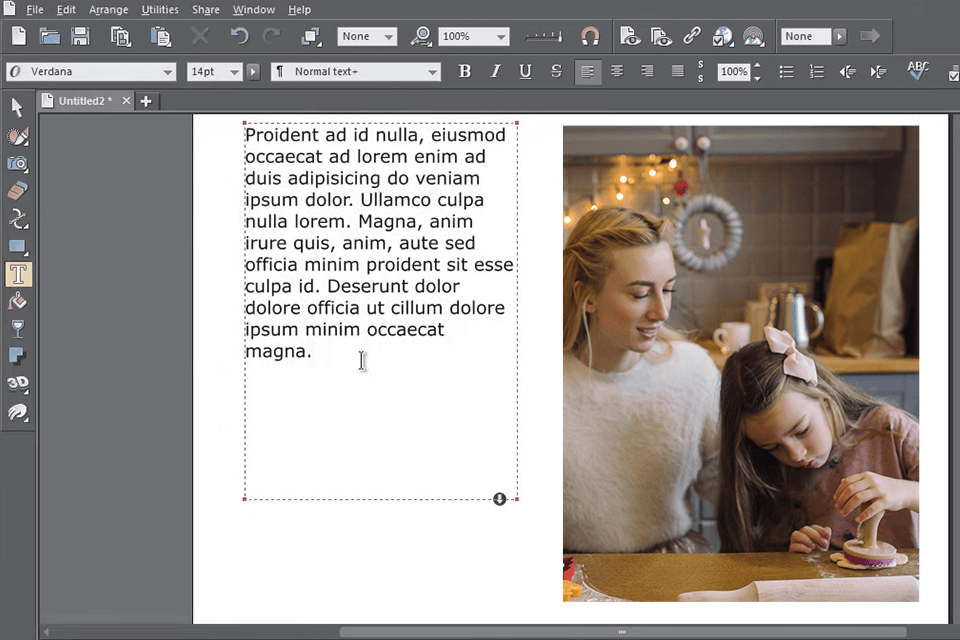This screenshot has width=960, height=640.
Task: Click the Copy icon in the toolbar
Action: (121, 37)
